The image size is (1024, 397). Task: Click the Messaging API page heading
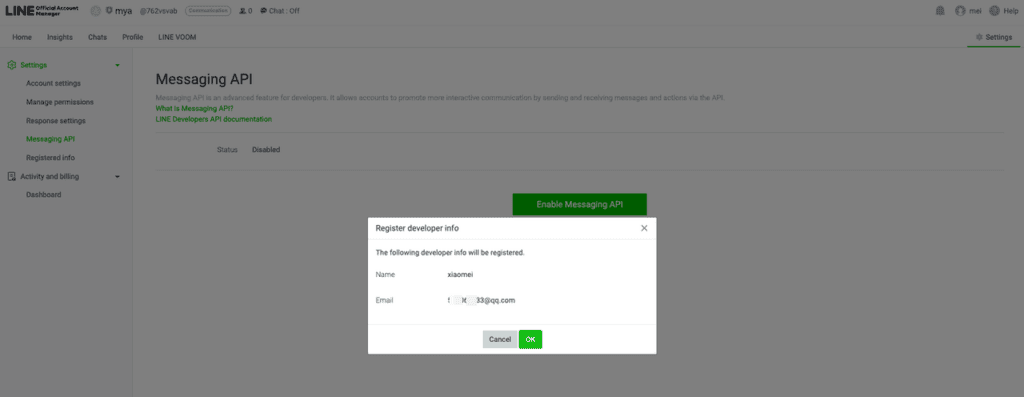pyautogui.click(x=204, y=80)
